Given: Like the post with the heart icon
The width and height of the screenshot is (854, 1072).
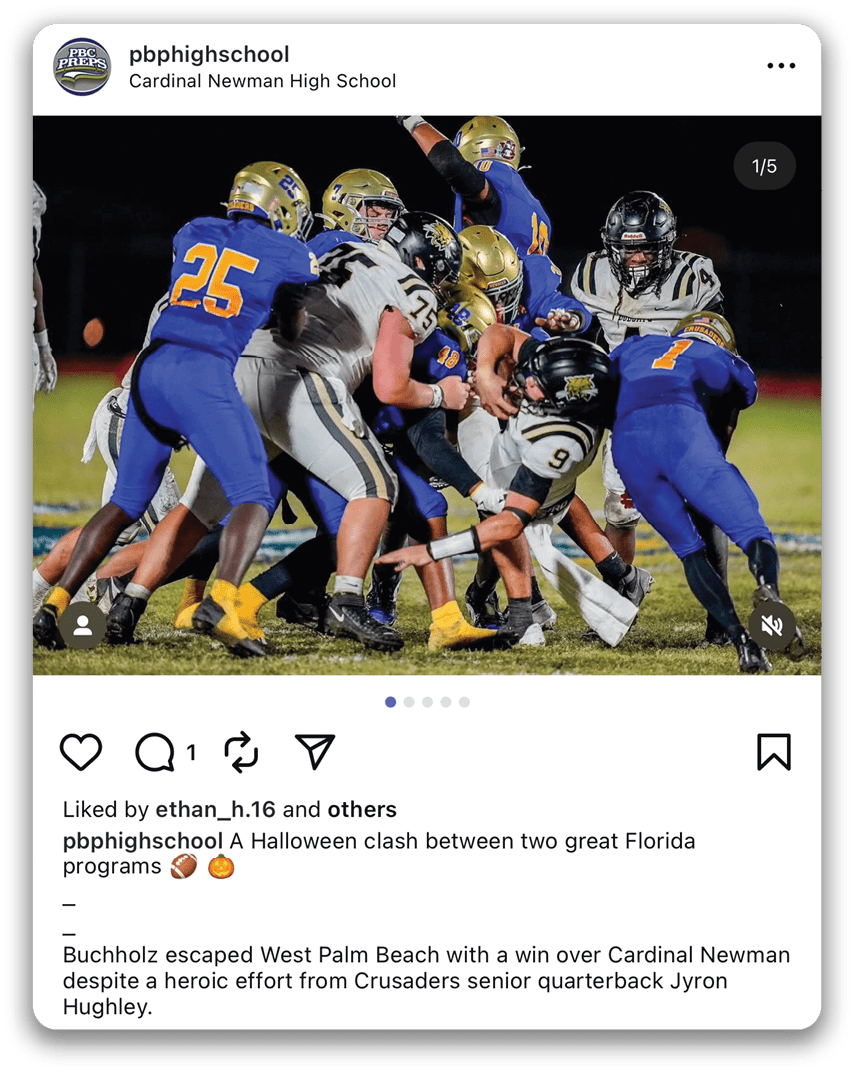Looking at the screenshot, I should [x=81, y=752].
